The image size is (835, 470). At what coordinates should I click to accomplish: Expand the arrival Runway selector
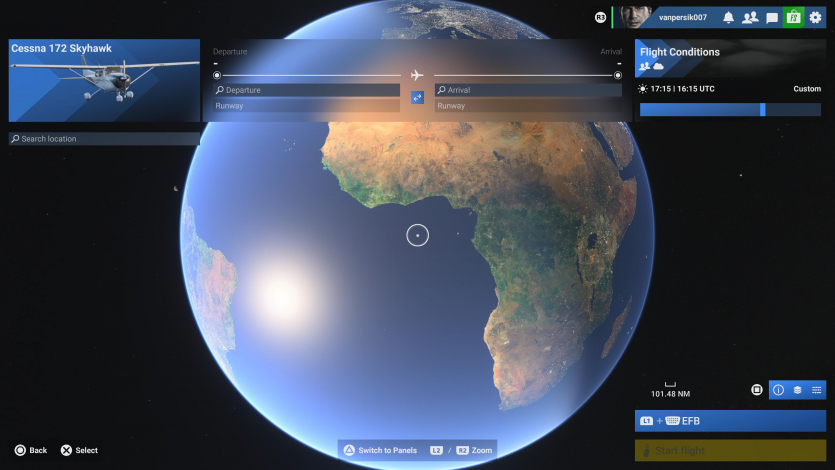528,105
